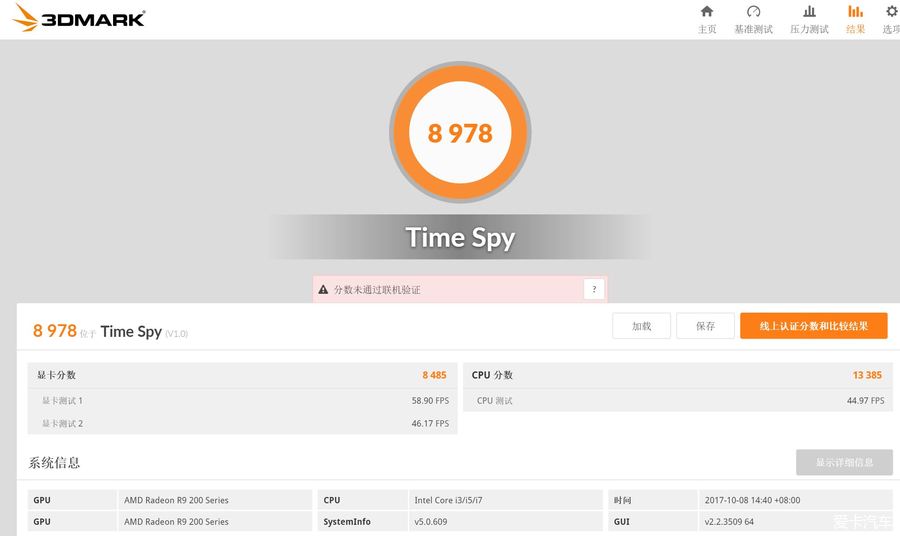Viewport: 900px width, 536px height.
Task: Open the Stress Test (压力测试) icon
Action: [809, 11]
